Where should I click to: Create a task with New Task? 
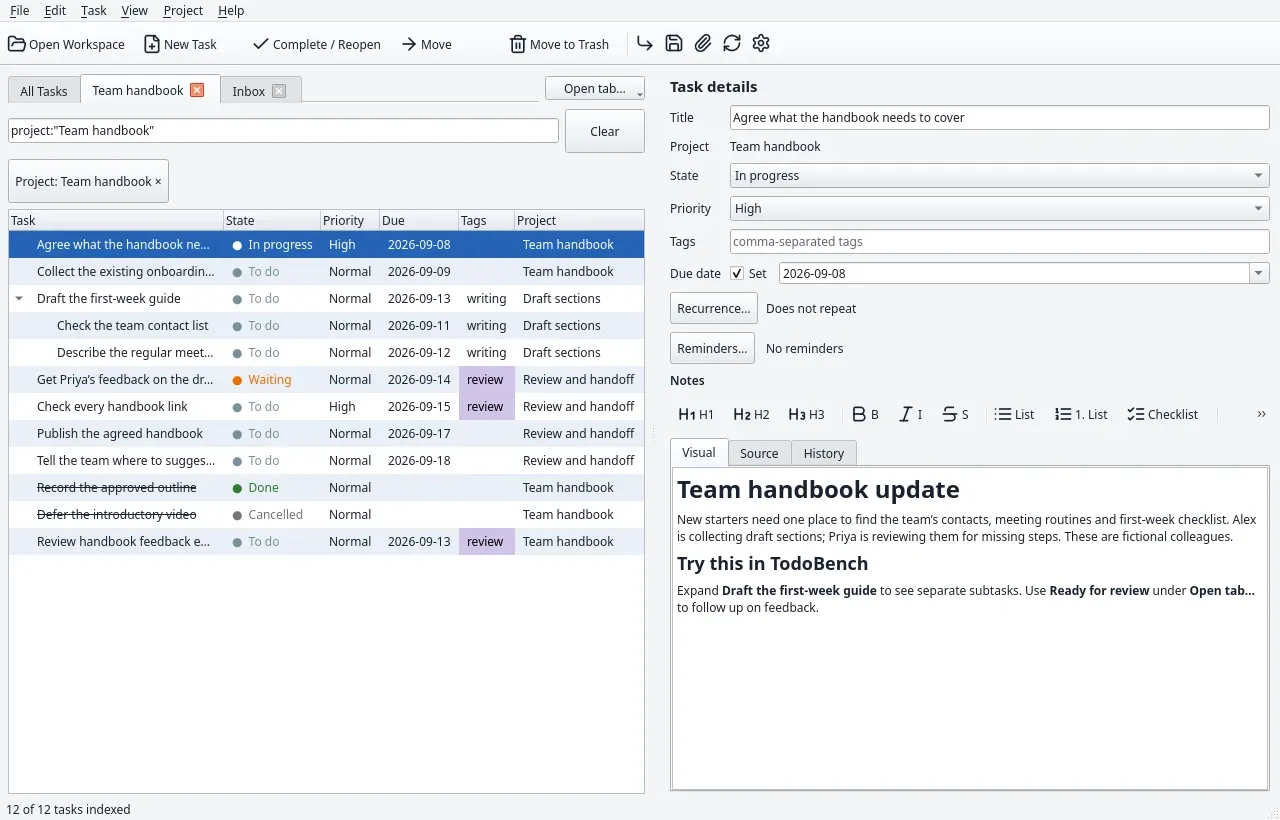pos(180,44)
